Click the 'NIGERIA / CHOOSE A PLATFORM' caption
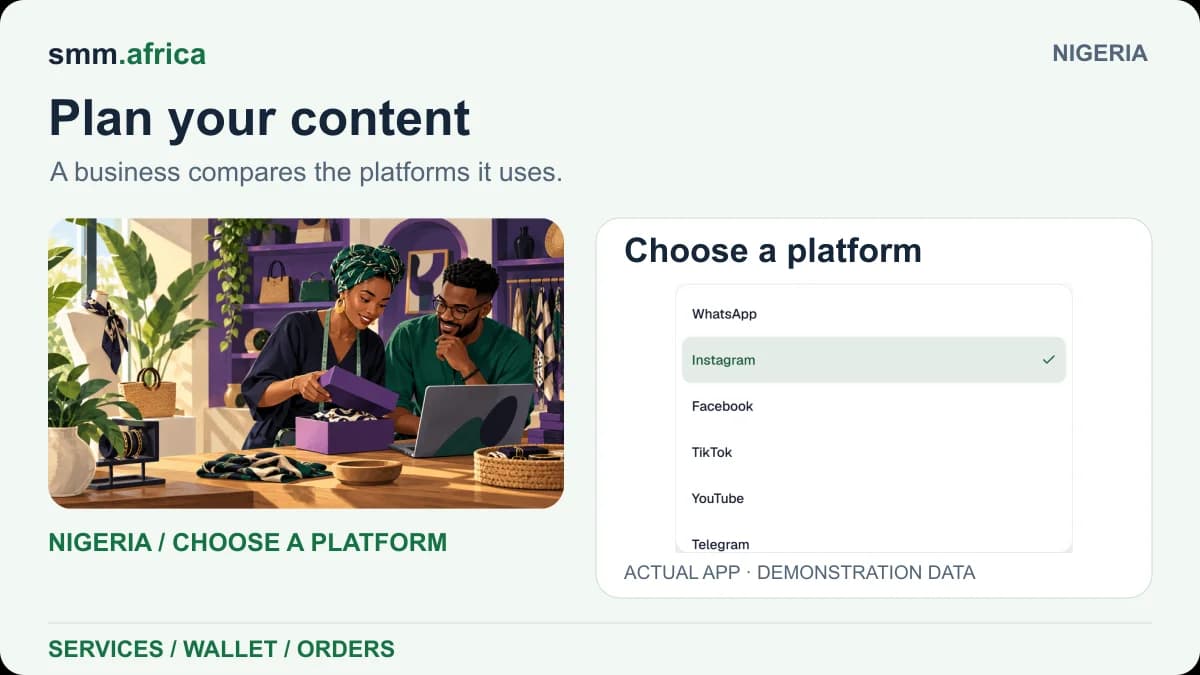Image resolution: width=1200 pixels, height=675 pixels. [248, 542]
